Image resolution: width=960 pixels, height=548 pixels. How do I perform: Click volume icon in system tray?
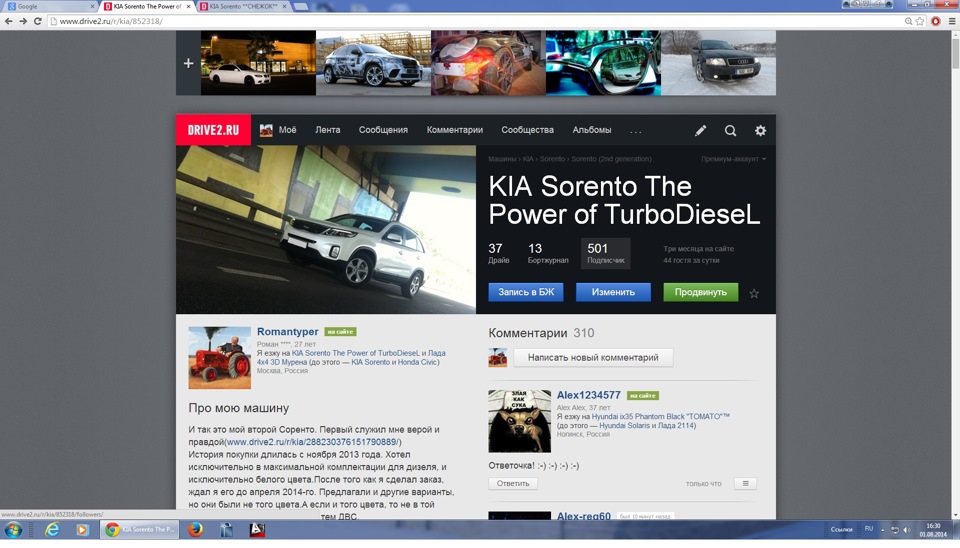click(907, 530)
